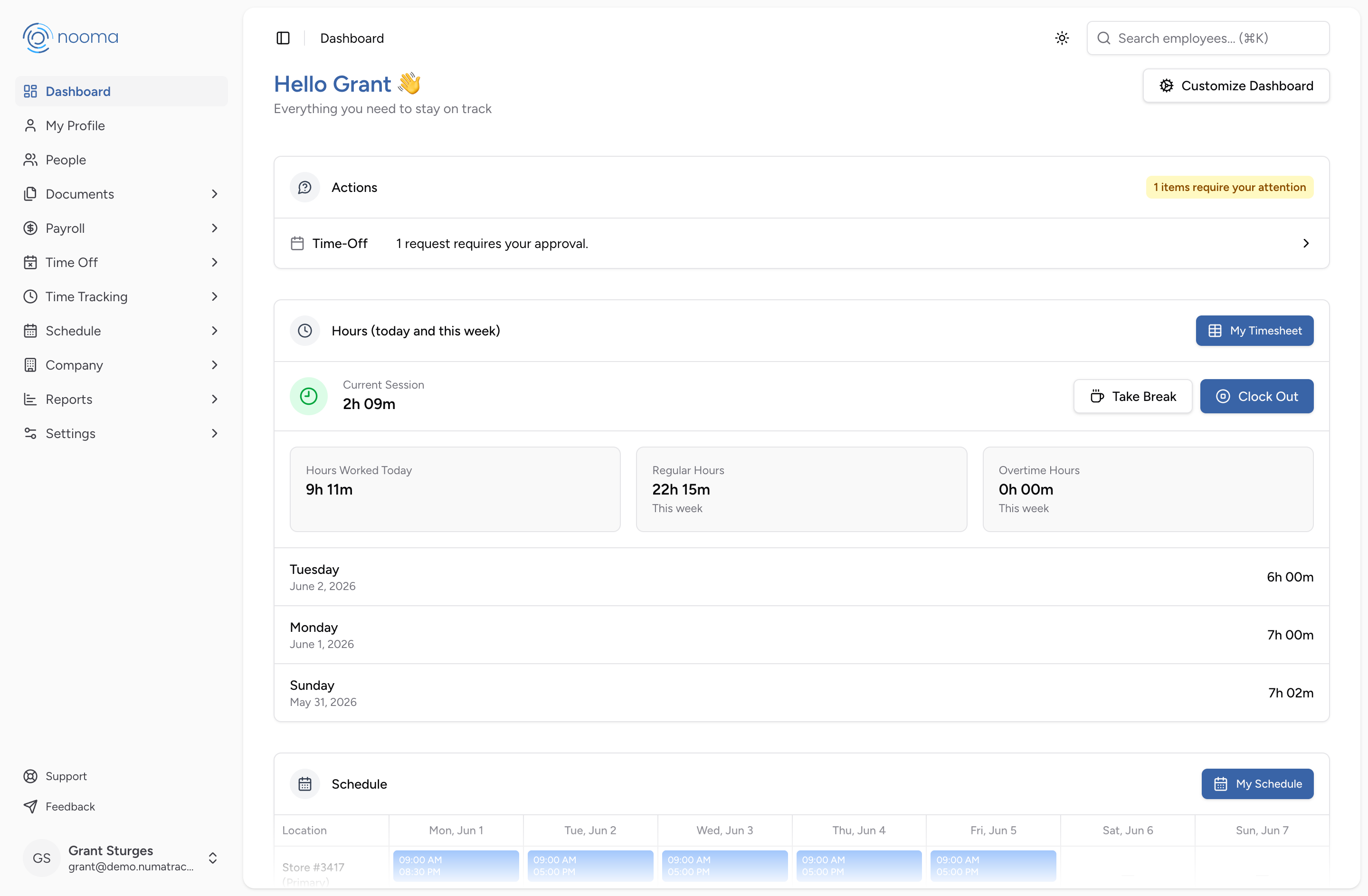The width and height of the screenshot is (1368, 896).
Task: Go to People section
Action: pos(121,160)
